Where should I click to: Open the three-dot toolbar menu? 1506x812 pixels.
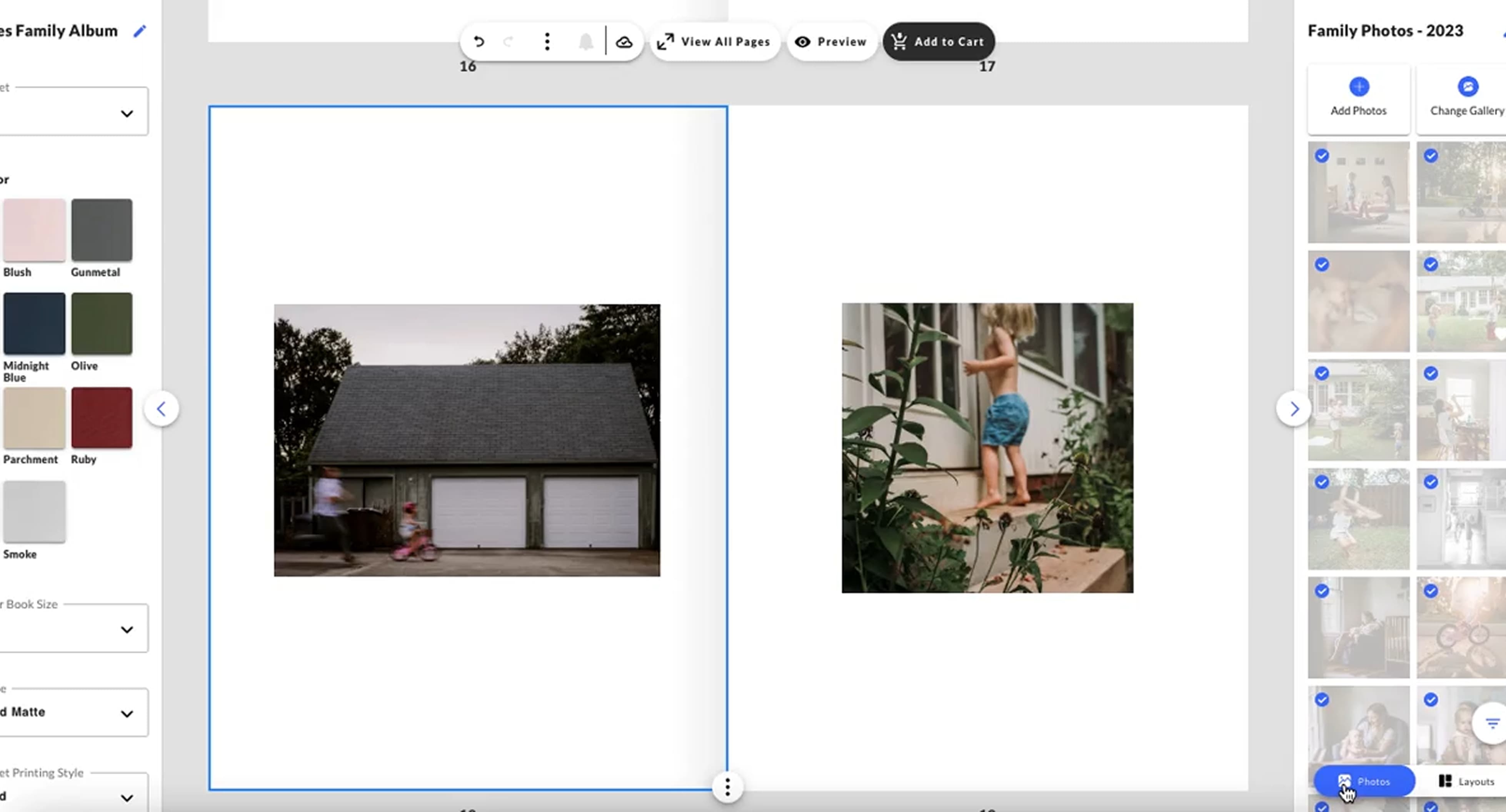pos(547,42)
